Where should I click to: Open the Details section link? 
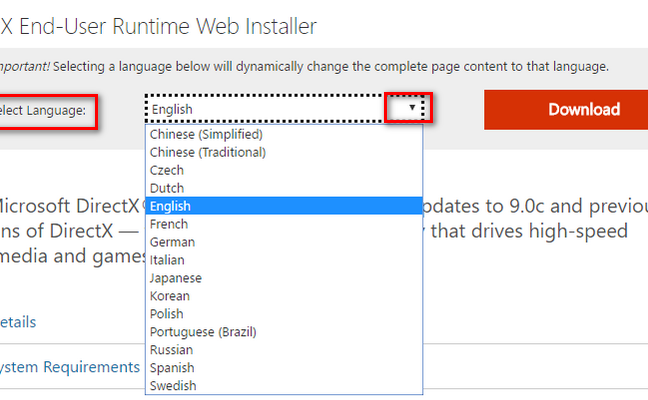tap(18, 322)
